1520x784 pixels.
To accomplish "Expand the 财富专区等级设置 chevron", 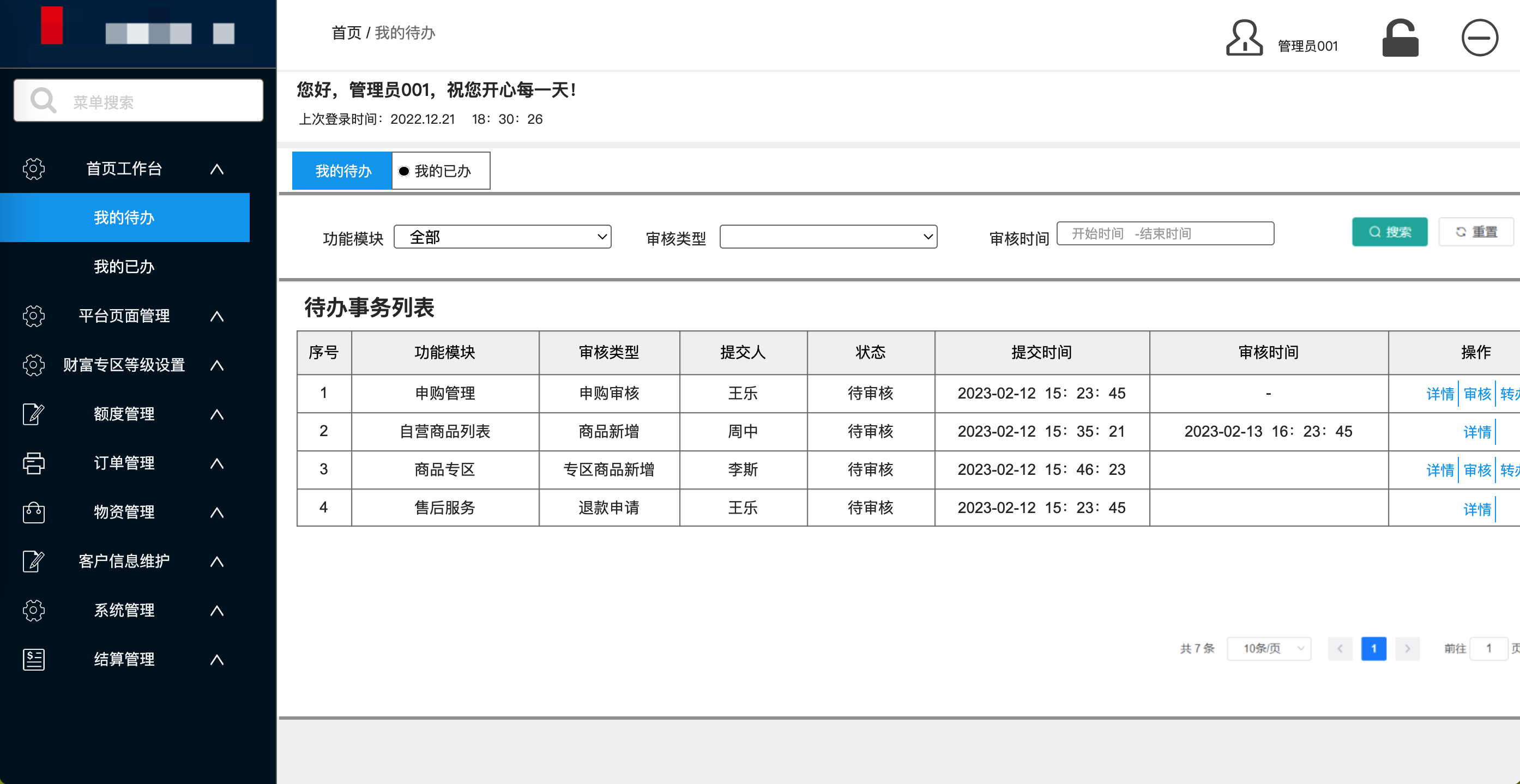I will [x=217, y=366].
